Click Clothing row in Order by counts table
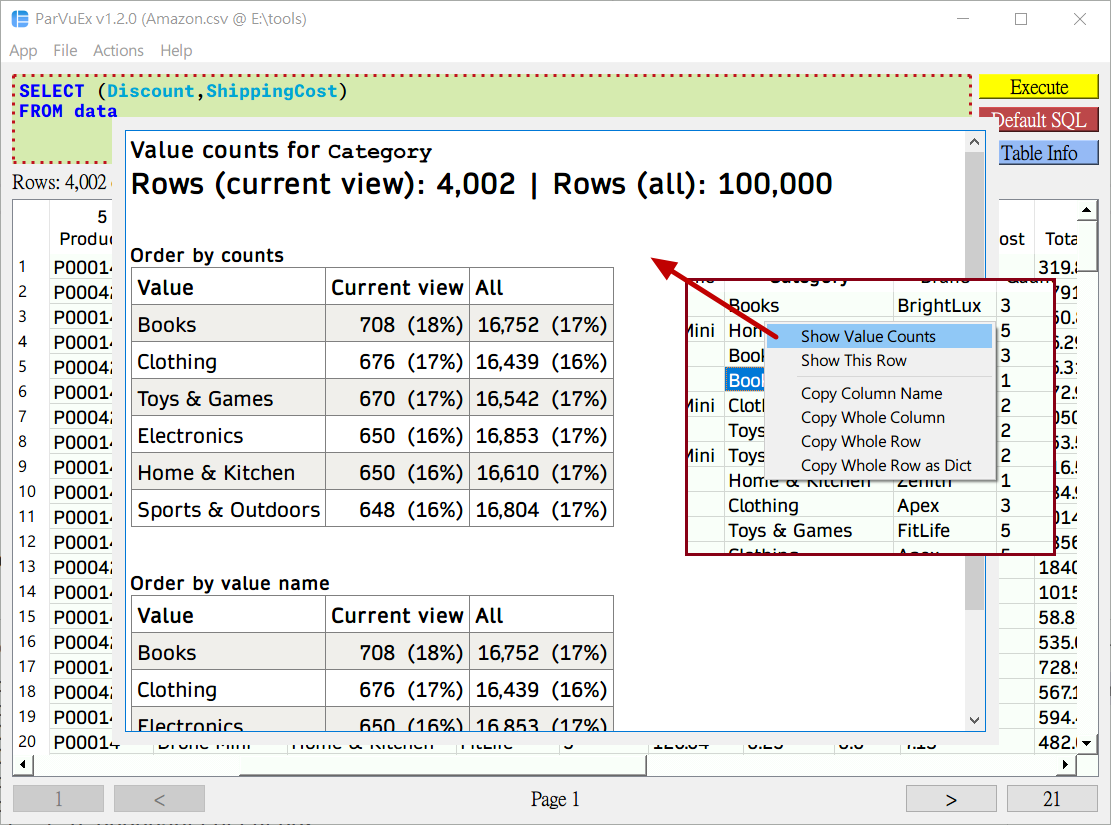Screen dimensions: 1111x825 point(372,361)
